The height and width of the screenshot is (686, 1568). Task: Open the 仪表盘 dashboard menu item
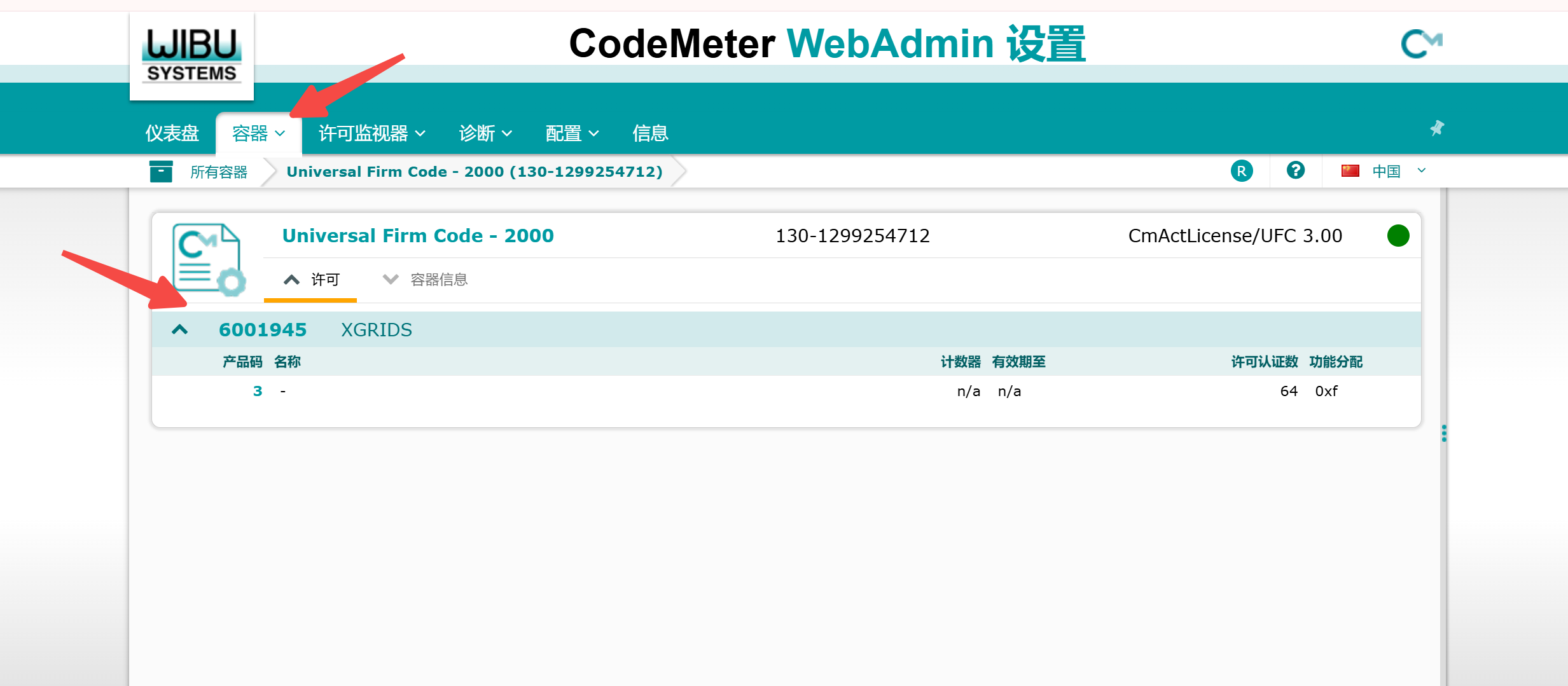tap(172, 133)
